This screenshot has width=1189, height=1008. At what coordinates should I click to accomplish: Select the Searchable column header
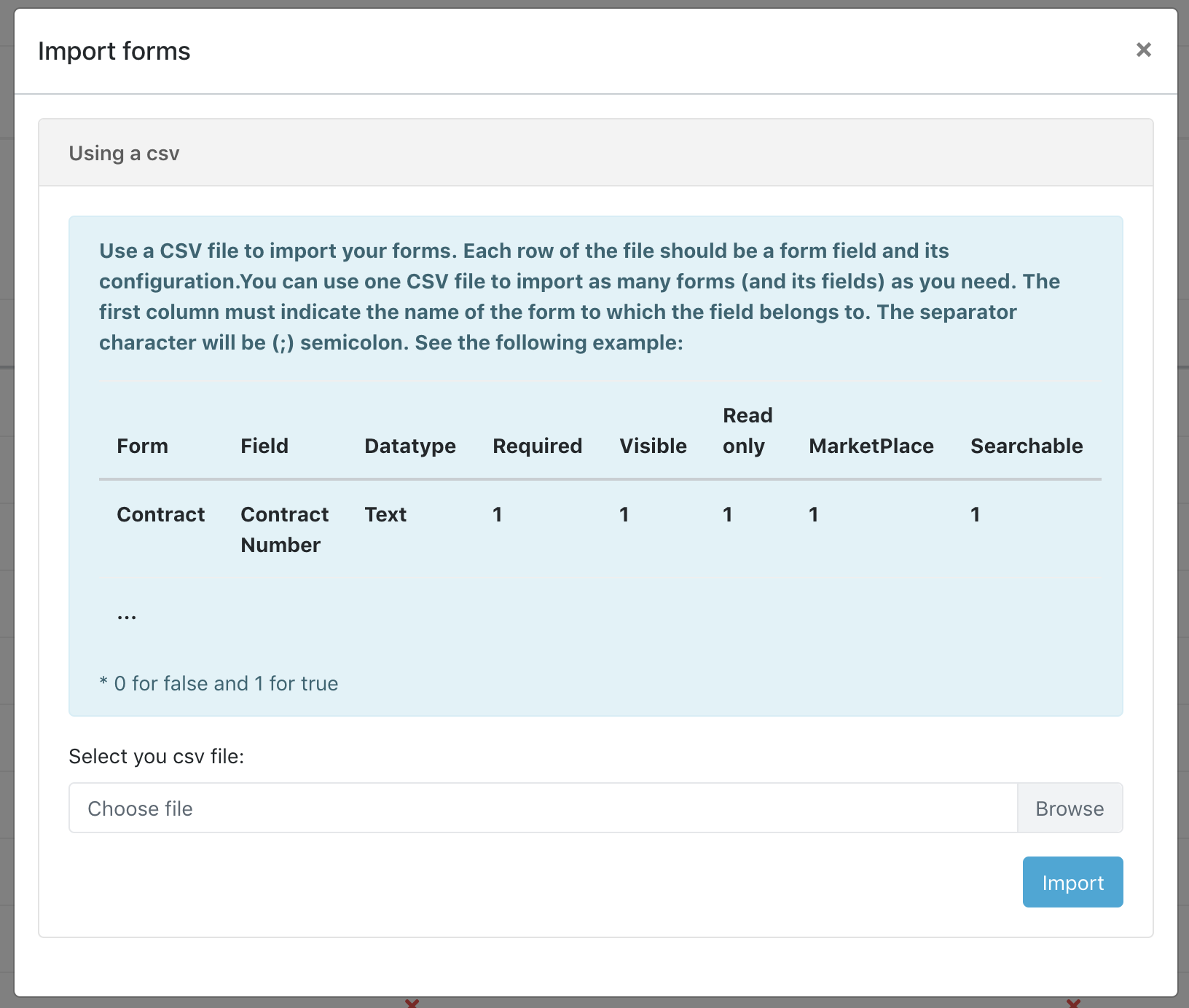coord(1026,446)
